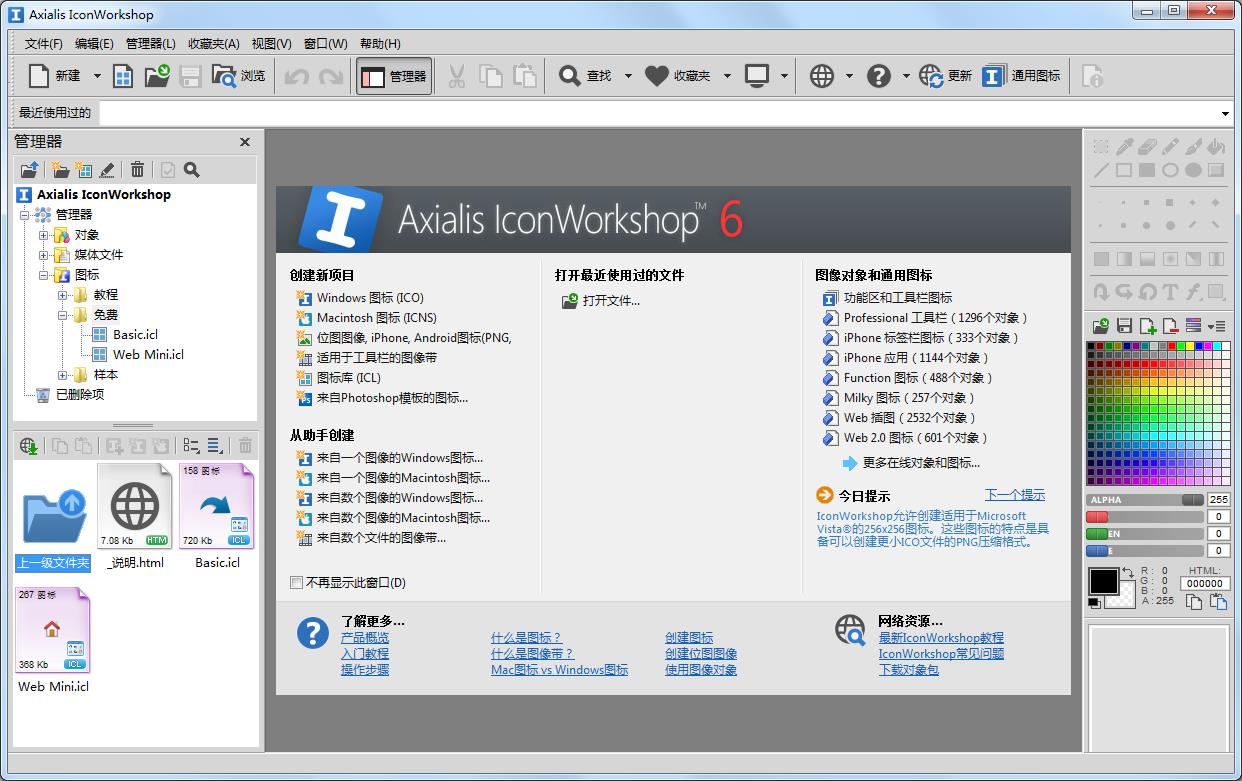Toggle the 管理器 button in the main toolbar
The height and width of the screenshot is (781, 1242).
point(393,75)
